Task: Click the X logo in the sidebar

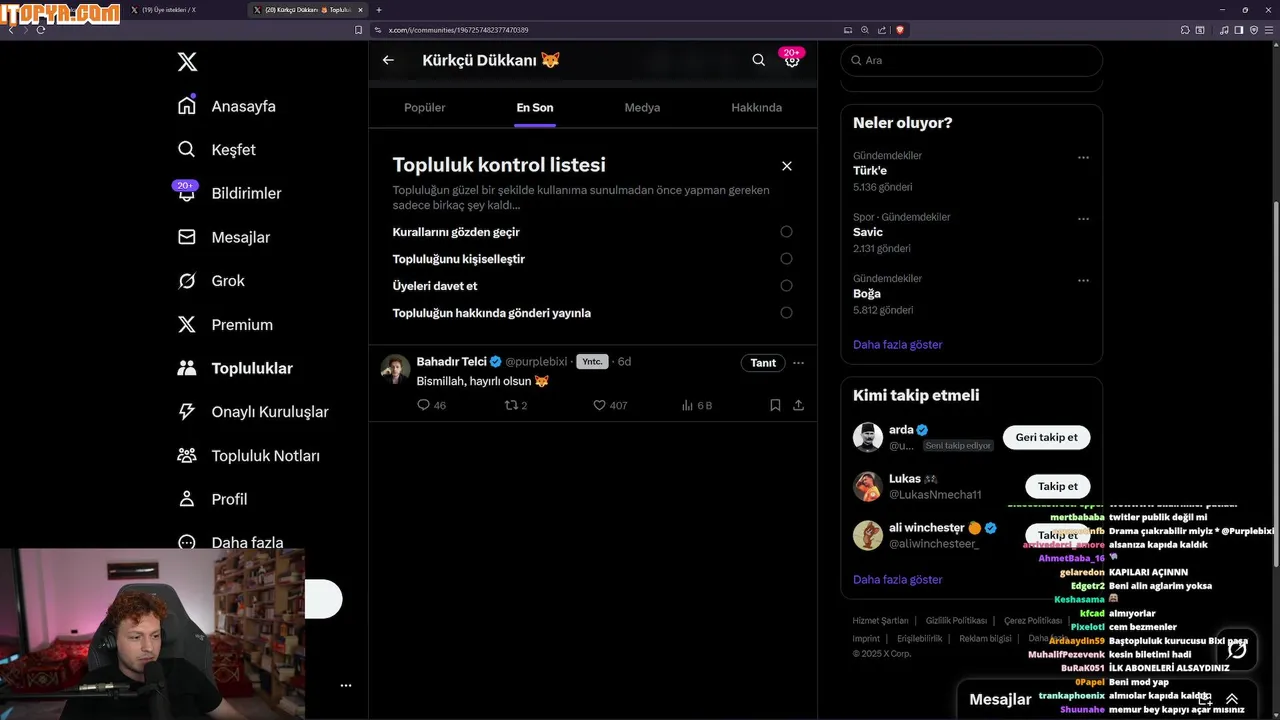Action: (187, 62)
